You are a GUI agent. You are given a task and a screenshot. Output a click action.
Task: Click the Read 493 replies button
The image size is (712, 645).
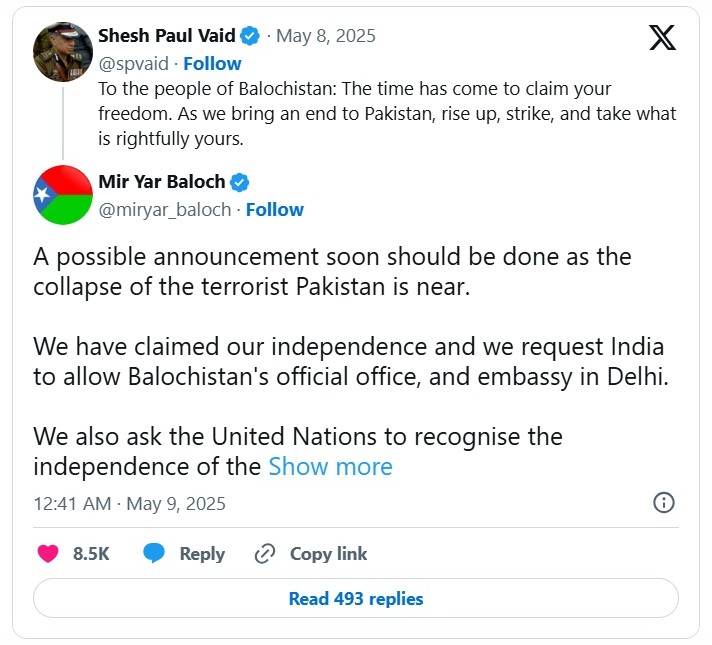[x=356, y=599]
